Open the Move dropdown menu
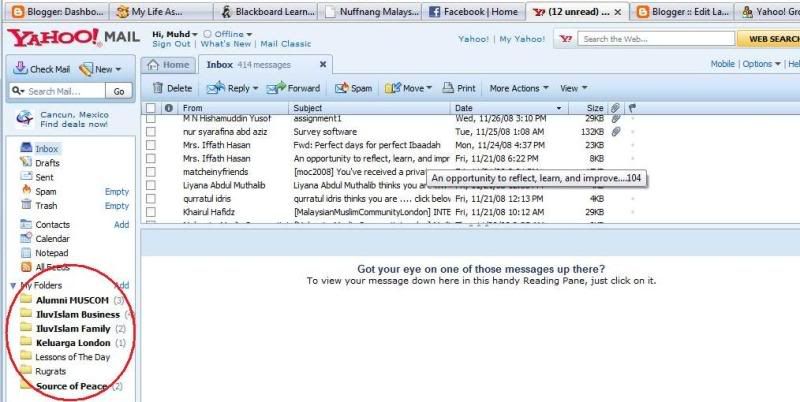 [x=429, y=88]
